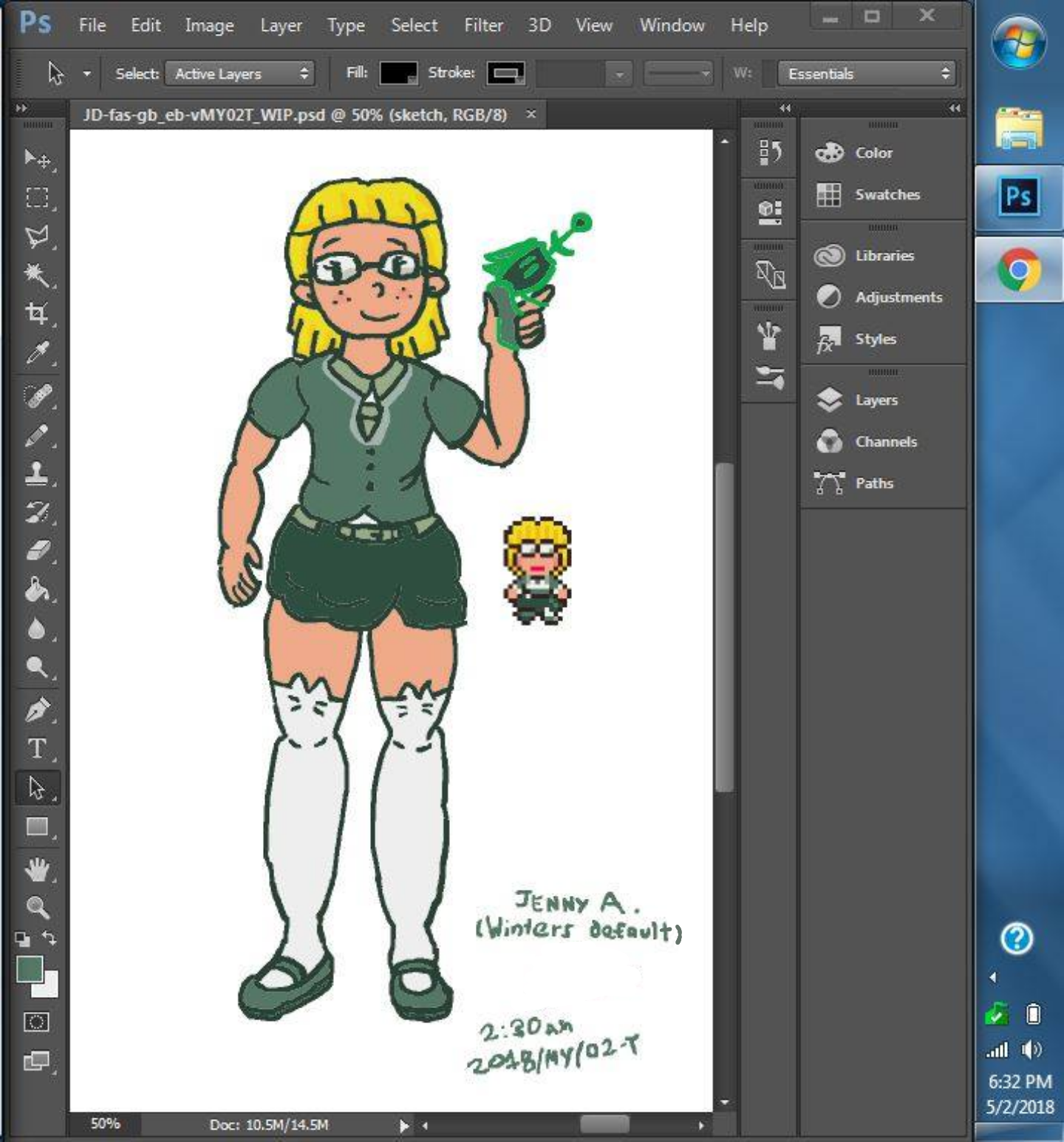
Task: Open the History panel icon
Action: (x=769, y=152)
